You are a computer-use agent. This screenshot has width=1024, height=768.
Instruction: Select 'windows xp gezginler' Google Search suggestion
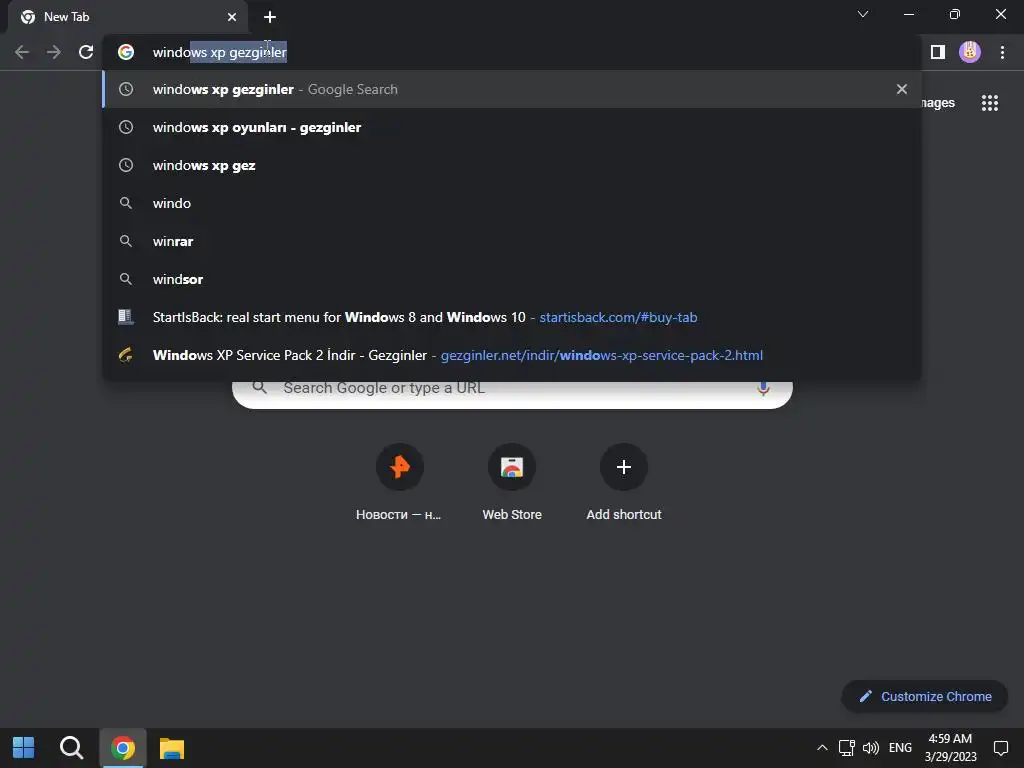click(x=512, y=89)
